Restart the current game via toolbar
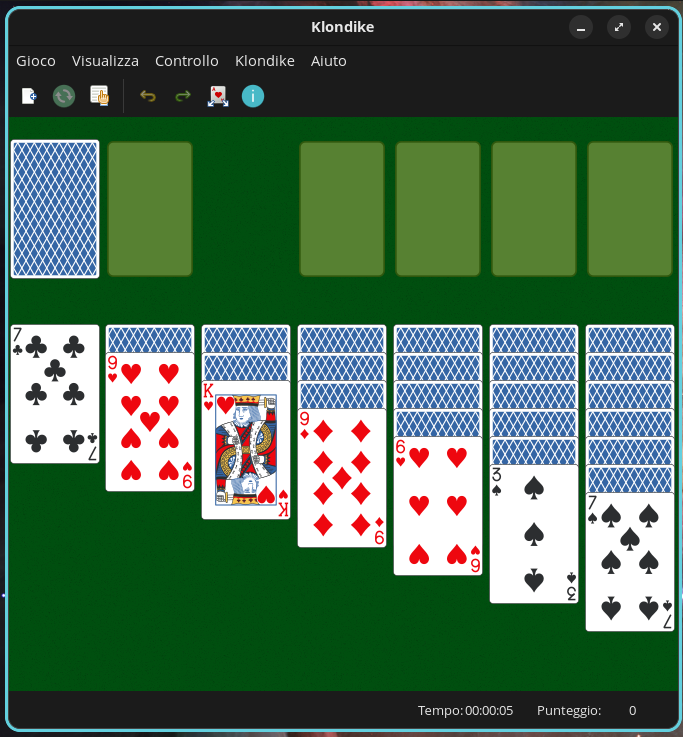 64,96
